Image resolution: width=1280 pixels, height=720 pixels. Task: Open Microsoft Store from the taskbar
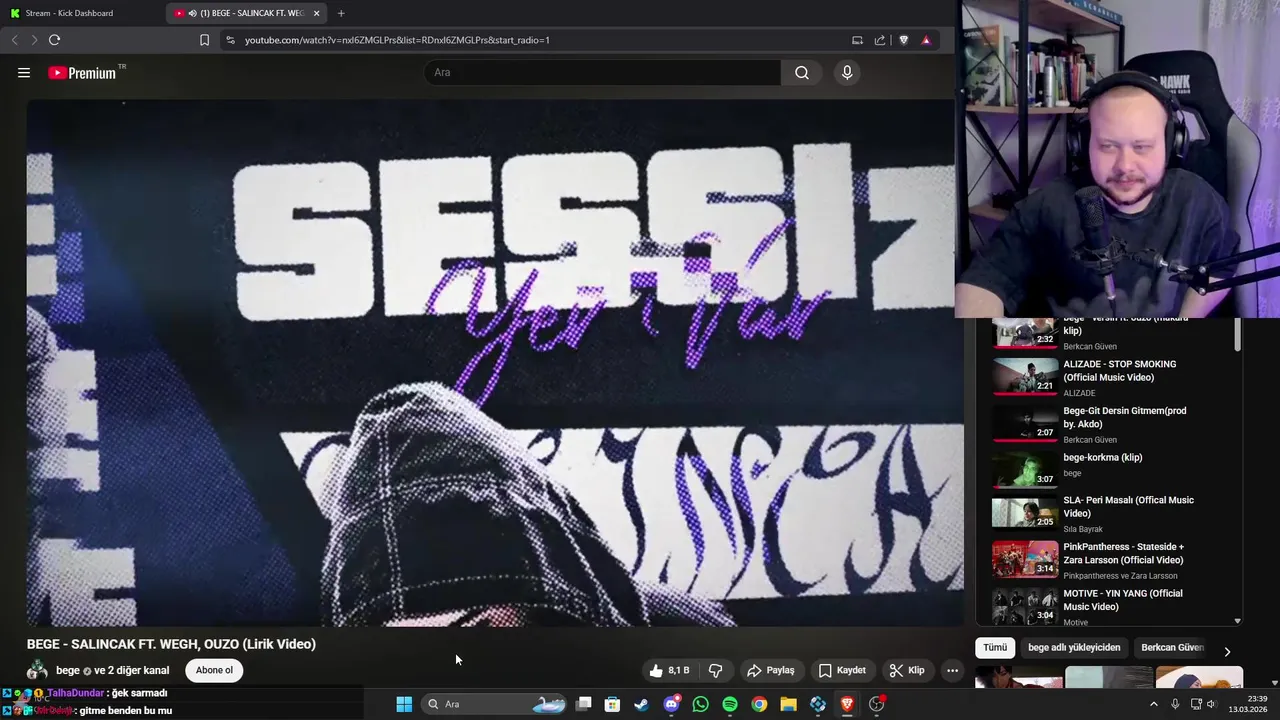tap(612, 704)
